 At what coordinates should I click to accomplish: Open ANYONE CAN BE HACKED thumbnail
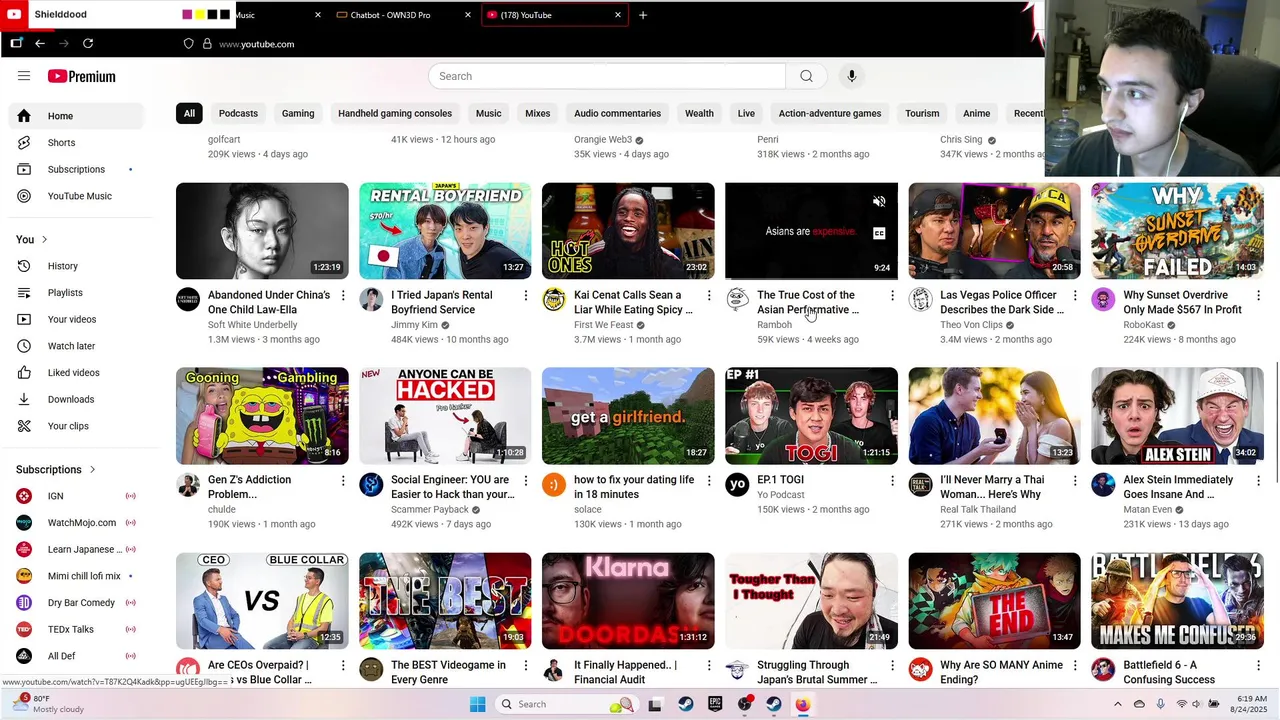click(445, 416)
